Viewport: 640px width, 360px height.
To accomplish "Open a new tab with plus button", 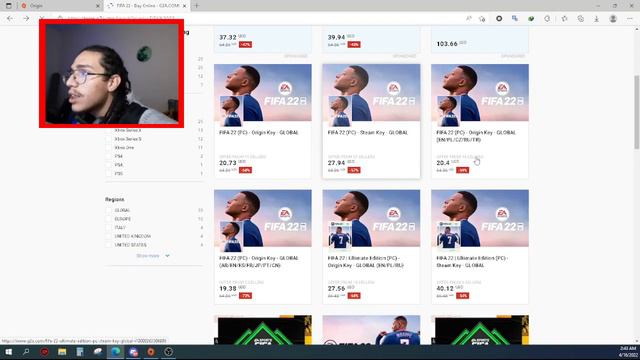I will (x=196, y=6).
